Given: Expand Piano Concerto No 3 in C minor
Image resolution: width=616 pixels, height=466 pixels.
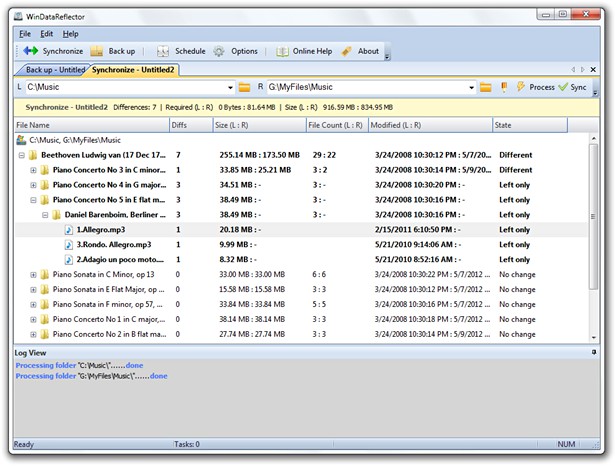Looking at the screenshot, I should tap(33, 171).
